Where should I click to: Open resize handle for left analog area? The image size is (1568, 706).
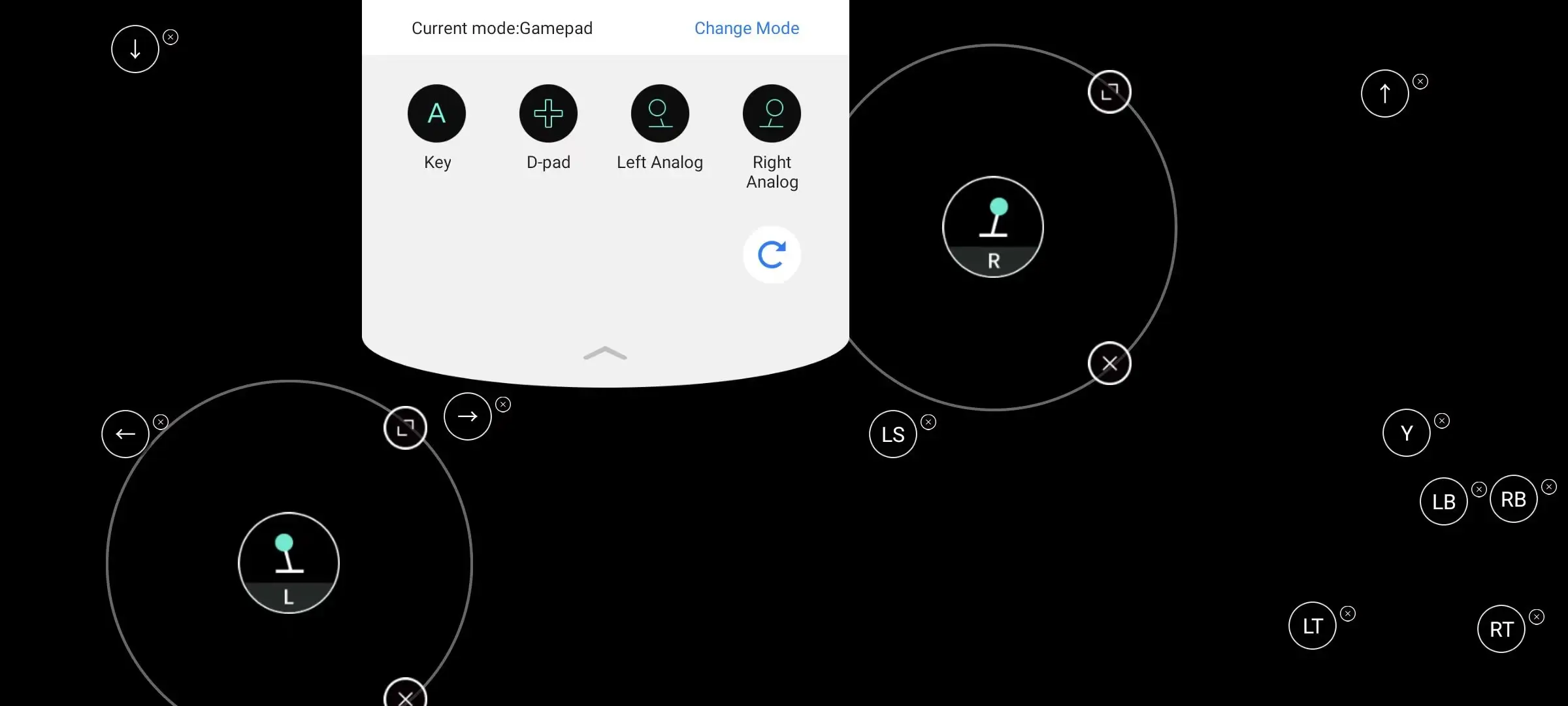click(405, 427)
